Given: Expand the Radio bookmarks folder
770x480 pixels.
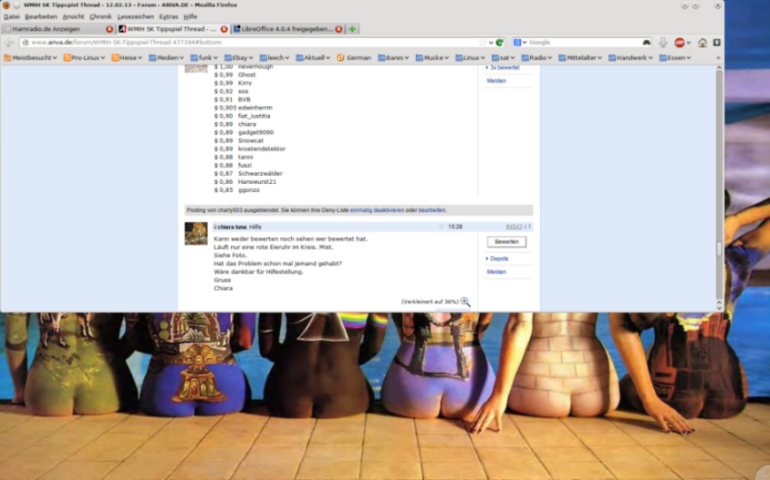Looking at the screenshot, I should click(536, 58).
